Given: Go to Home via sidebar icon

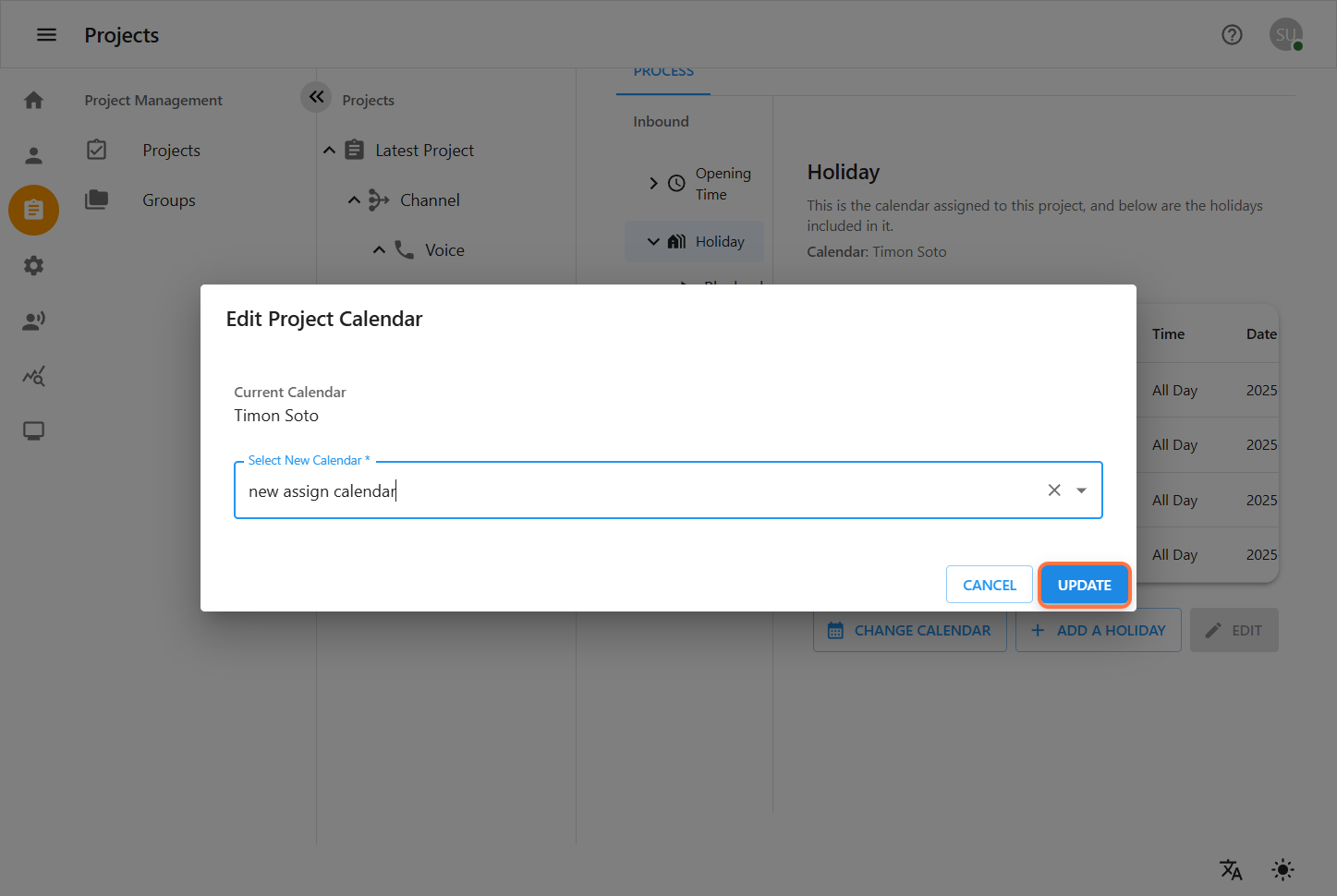Looking at the screenshot, I should 34,100.
